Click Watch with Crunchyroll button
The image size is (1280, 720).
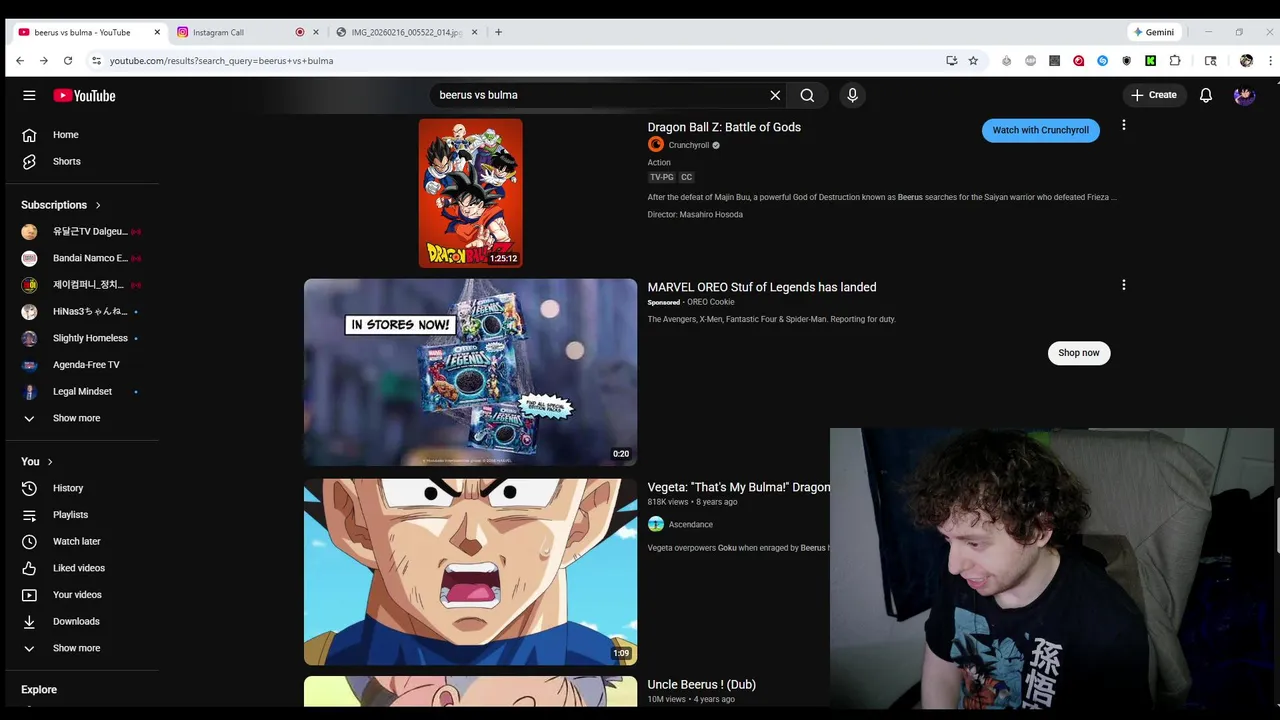(x=1040, y=130)
